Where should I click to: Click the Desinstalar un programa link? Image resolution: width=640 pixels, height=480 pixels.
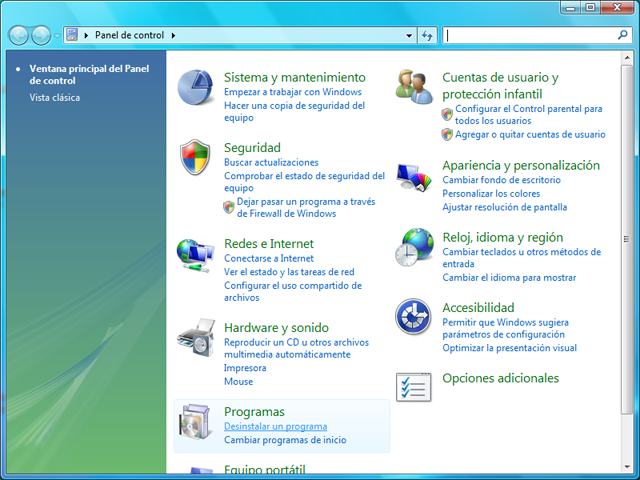pos(275,427)
